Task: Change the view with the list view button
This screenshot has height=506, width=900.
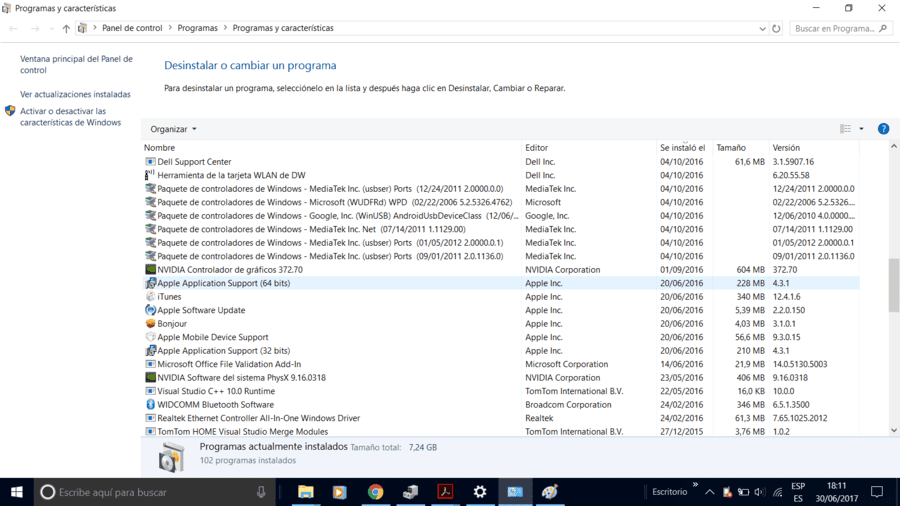Action: (845, 129)
